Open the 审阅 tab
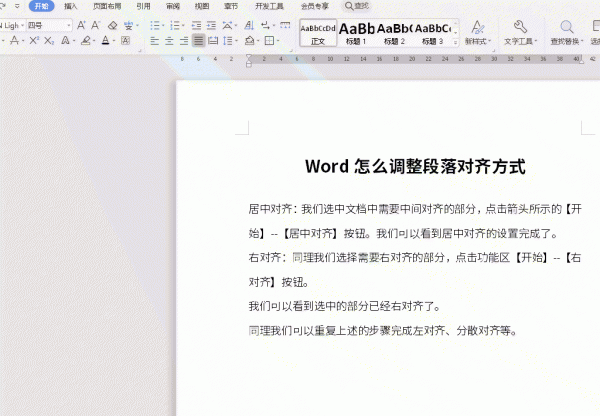 (173, 6)
